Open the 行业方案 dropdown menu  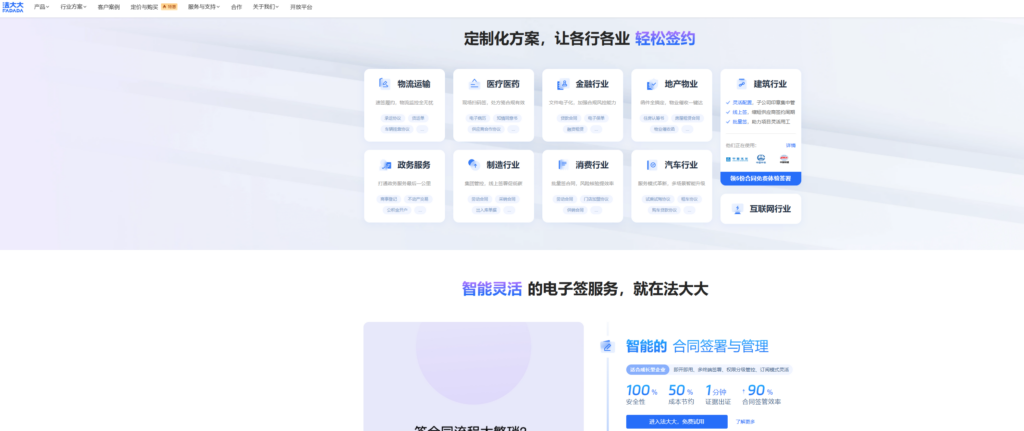pos(73,7)
